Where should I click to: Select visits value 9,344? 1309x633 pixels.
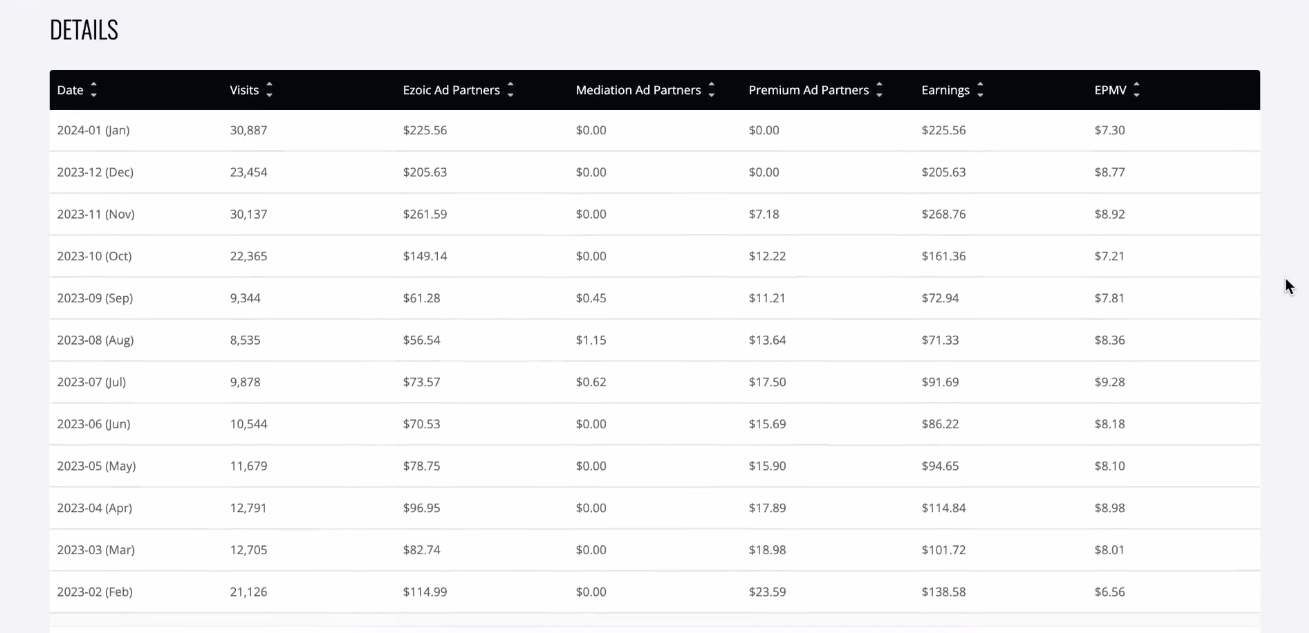click(245, 298)
